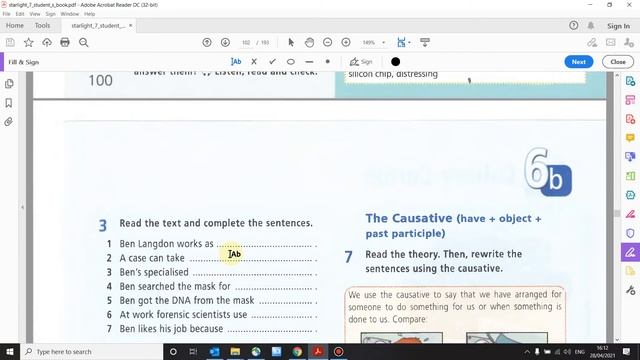Click the page number input field

pos(246,42)
